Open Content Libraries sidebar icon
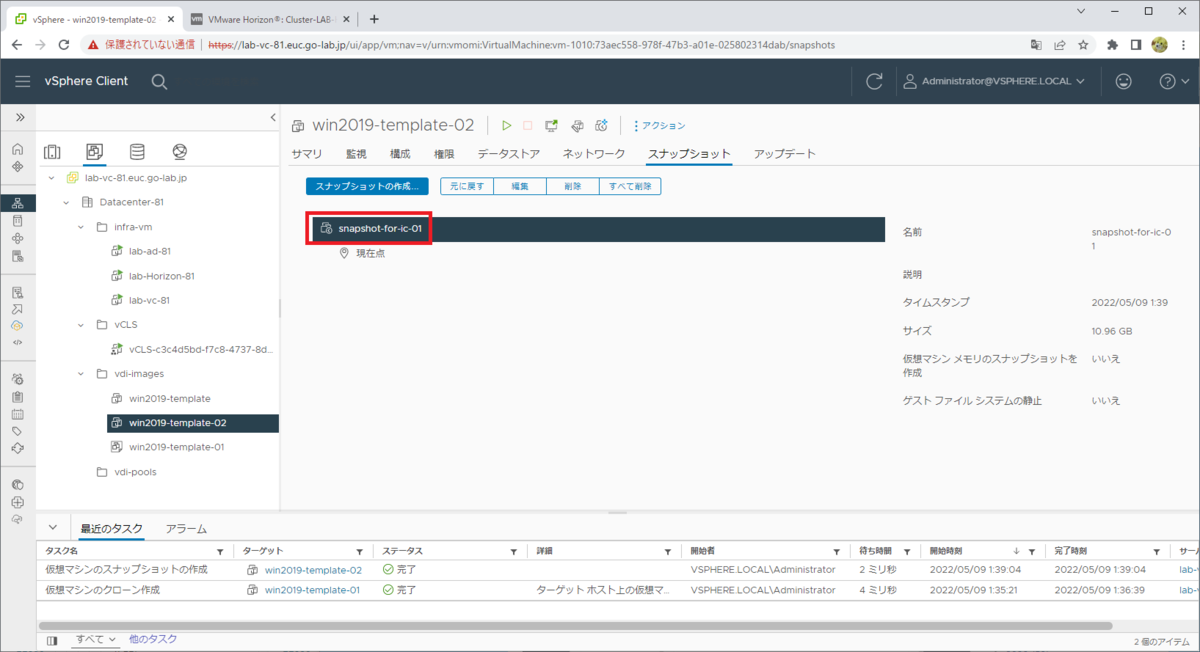1200x652 pixels. [x=17, y=221]
